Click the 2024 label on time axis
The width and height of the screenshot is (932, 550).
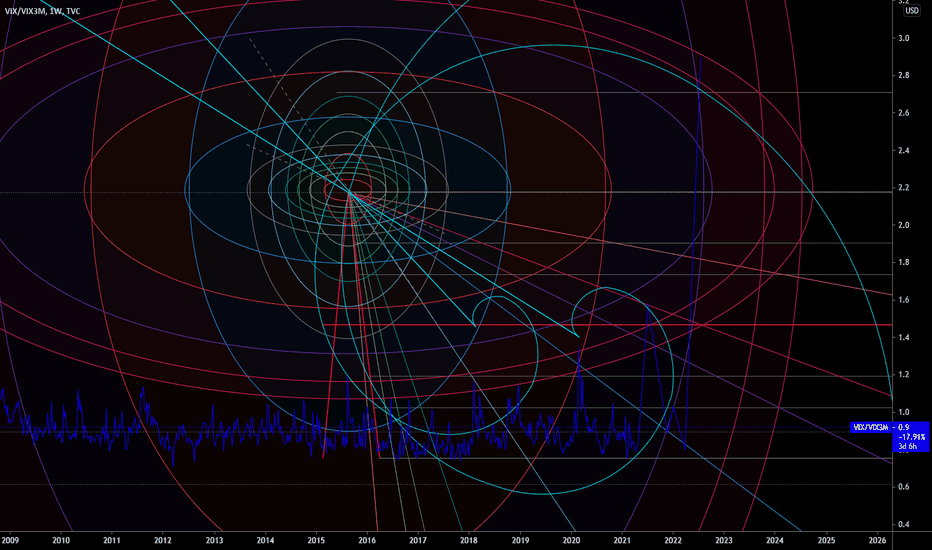point(775,540)
